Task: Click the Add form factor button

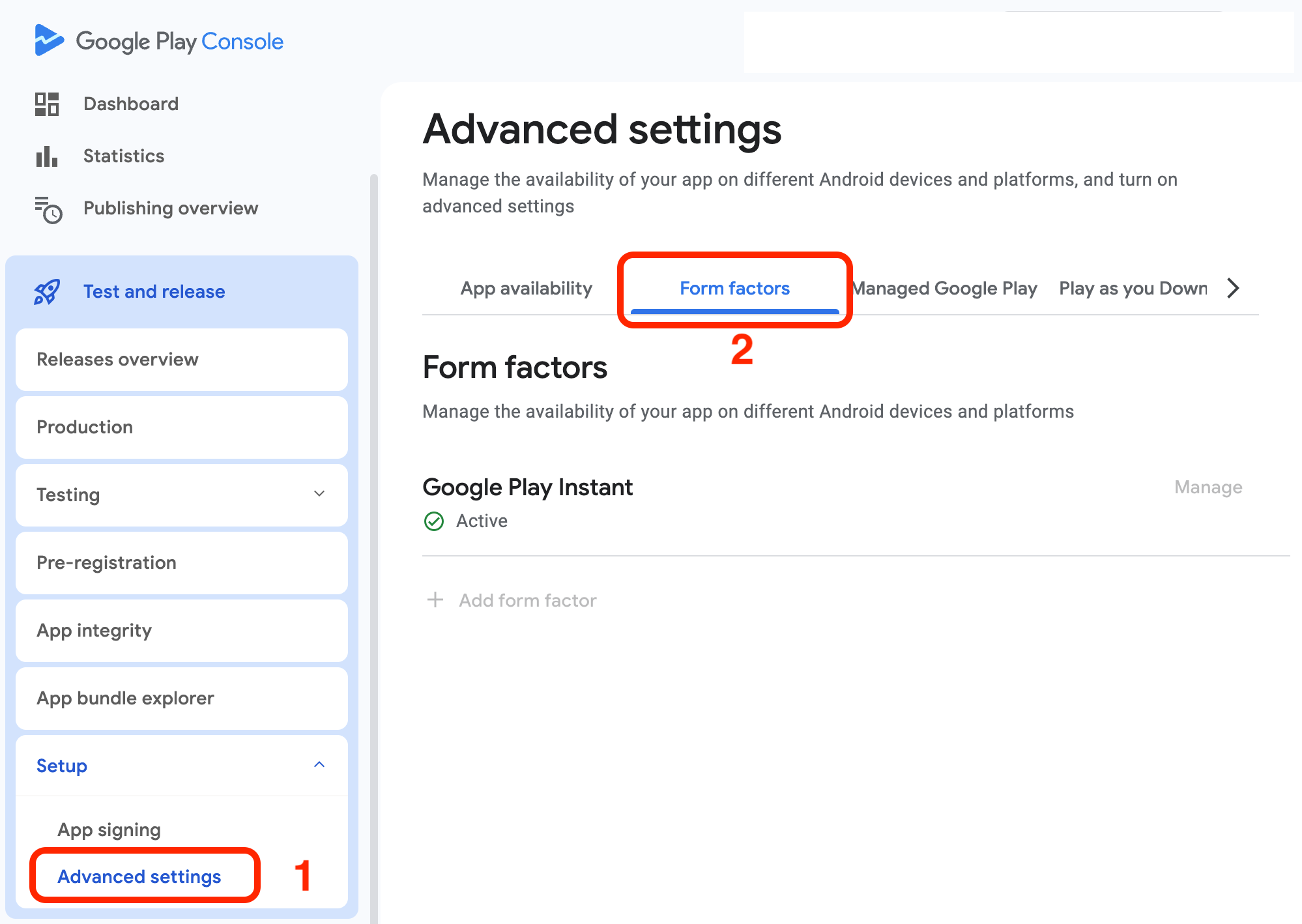Action: point(512,600)
